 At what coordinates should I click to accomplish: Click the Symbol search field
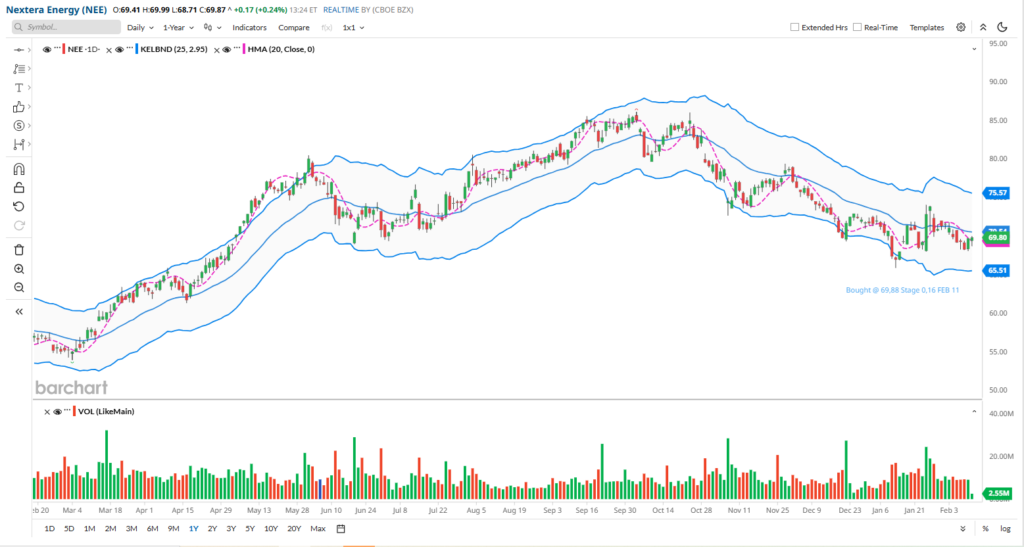[66, 28]
